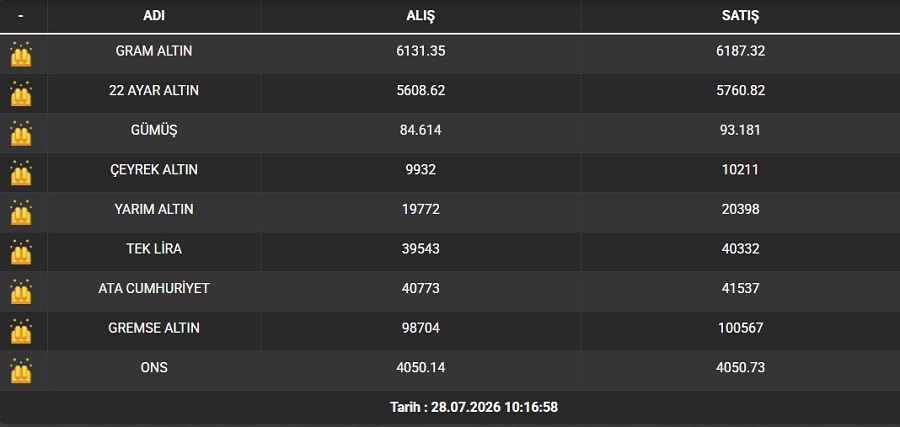Click the ATA CUMHURİYET buying price 40773
The height and width of the screenshot is (427, 900).
coord(421,288)
